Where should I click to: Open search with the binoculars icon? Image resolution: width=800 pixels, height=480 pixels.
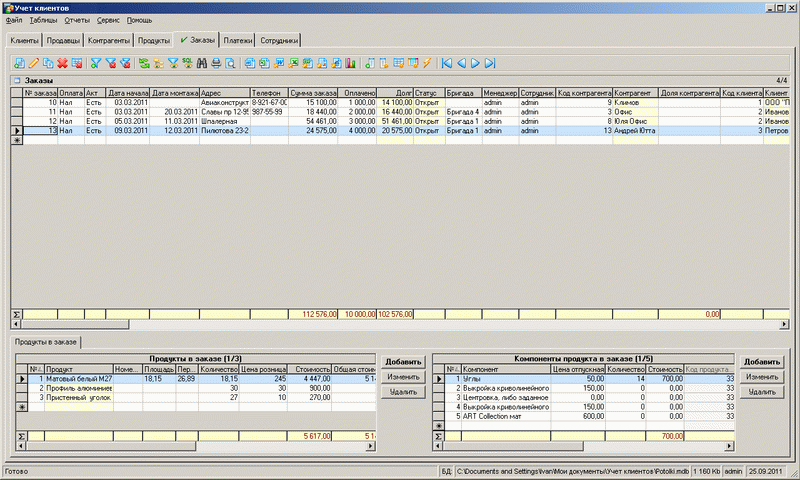pyautogui.click(x=201, y=63)
